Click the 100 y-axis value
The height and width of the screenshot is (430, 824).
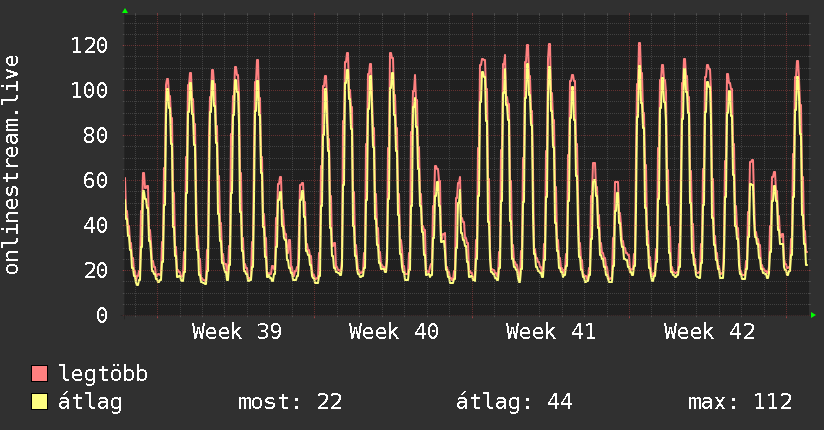(x=89, y=90)
